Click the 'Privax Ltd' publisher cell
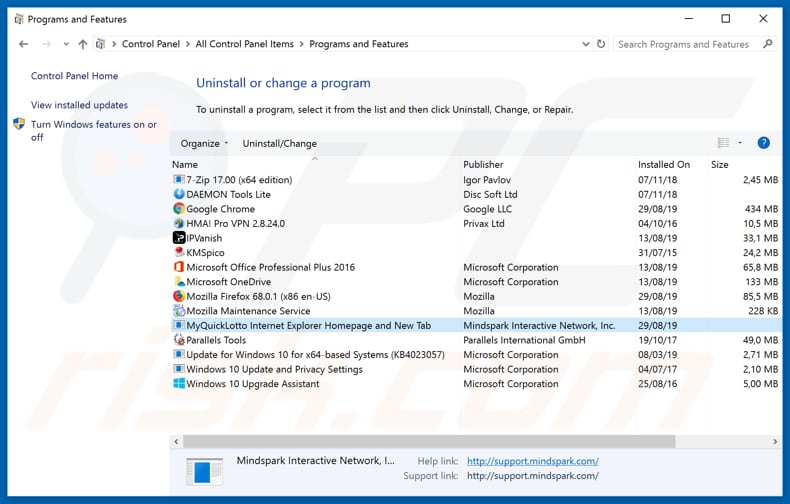This screenshot has height=504, width=790. 484,223
